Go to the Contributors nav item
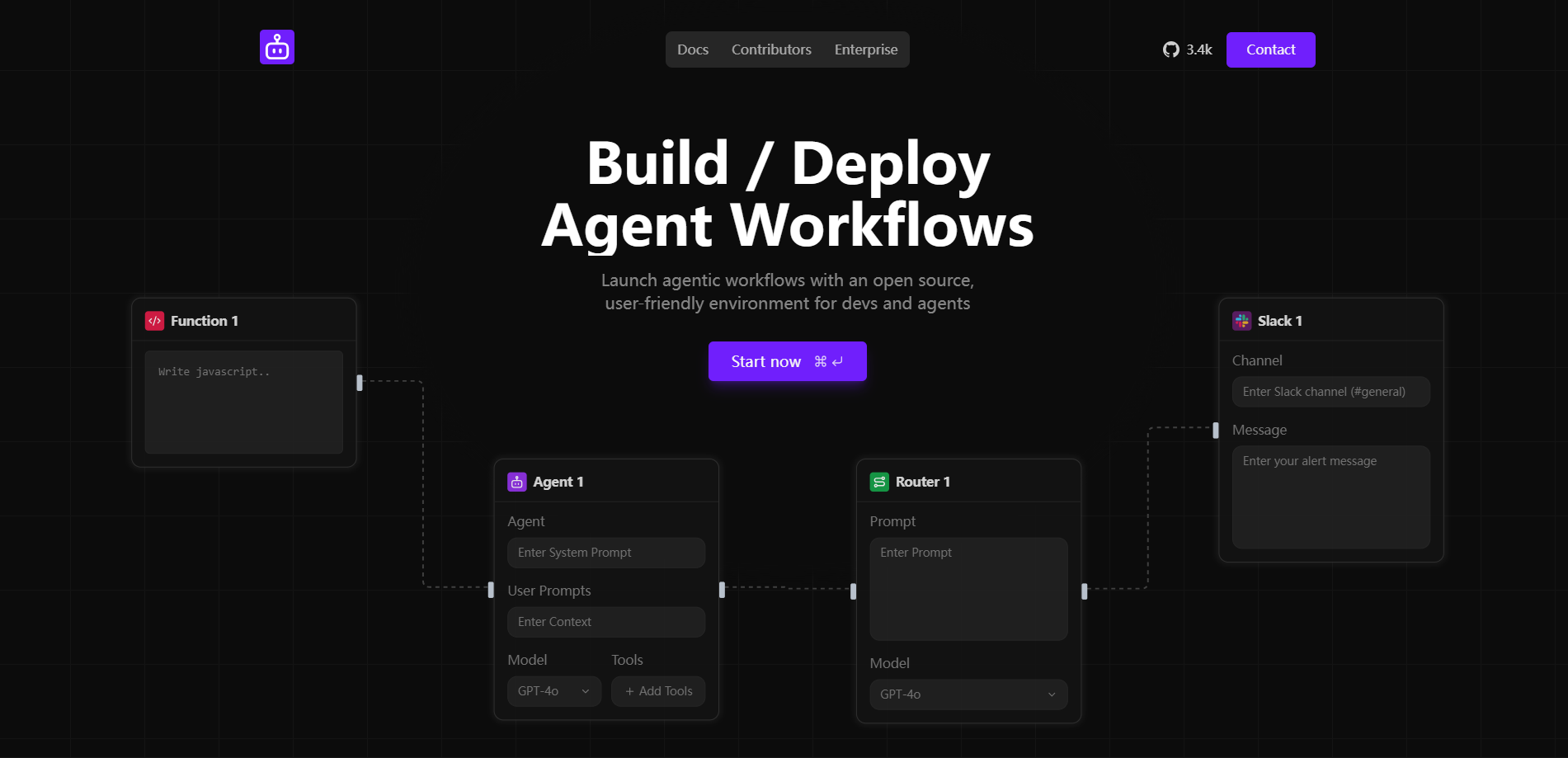 pyautogui.click(x=771, y=49)
